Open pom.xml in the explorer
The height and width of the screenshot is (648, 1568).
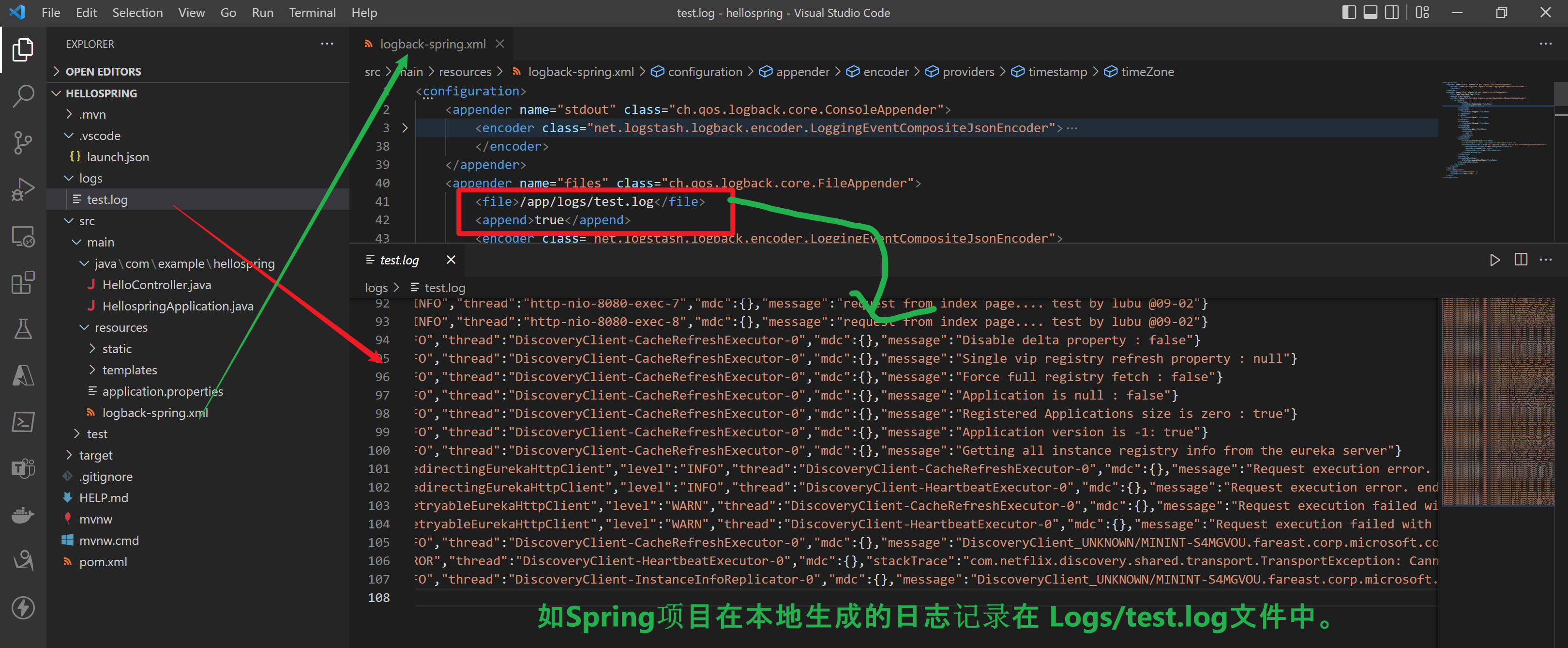point(103,562)
